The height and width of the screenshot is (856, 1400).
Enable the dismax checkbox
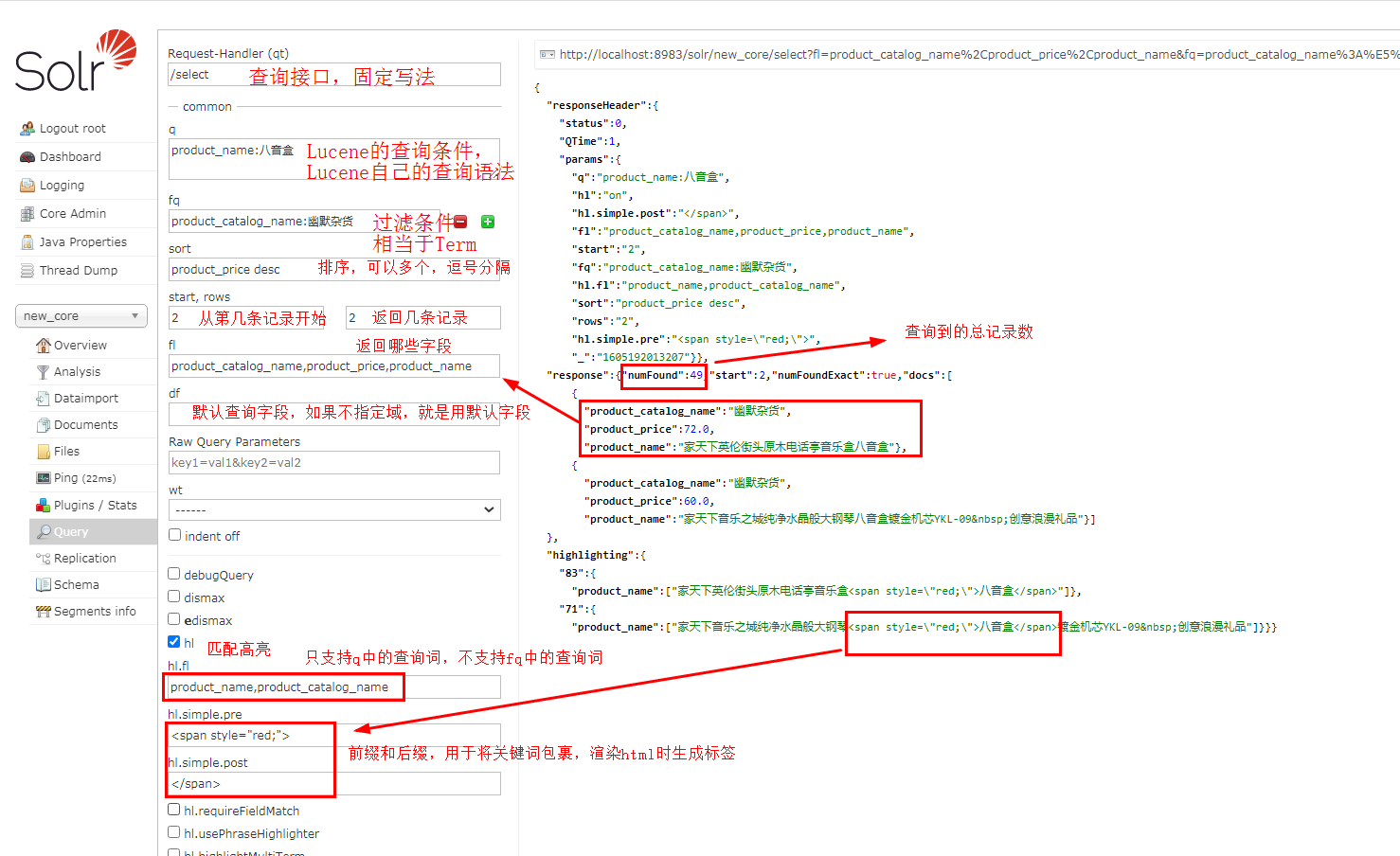point(174,597)
